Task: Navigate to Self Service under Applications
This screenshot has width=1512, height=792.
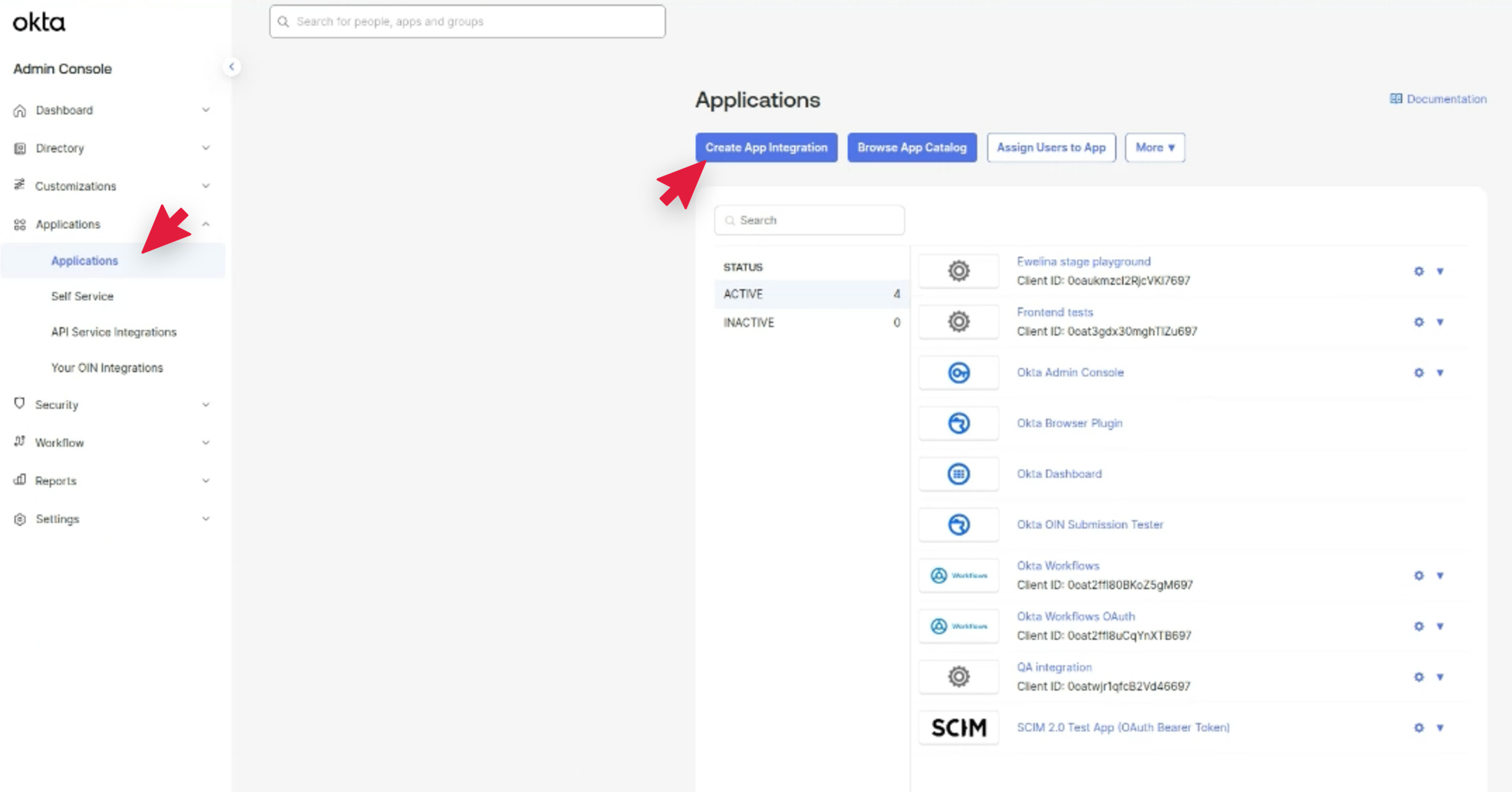Action: coord(82,296)
